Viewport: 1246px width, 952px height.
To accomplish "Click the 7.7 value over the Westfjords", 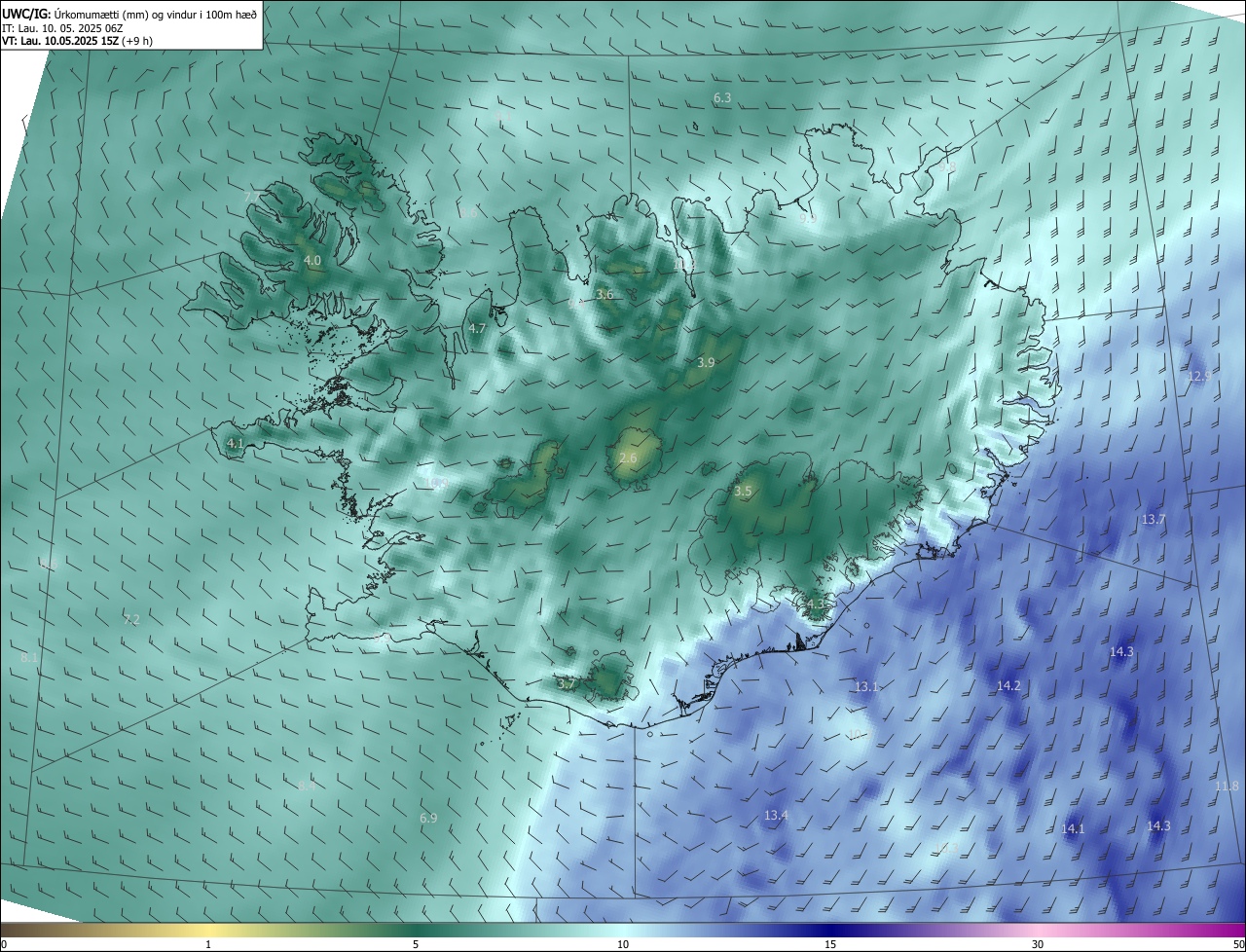I will (252, 198).
